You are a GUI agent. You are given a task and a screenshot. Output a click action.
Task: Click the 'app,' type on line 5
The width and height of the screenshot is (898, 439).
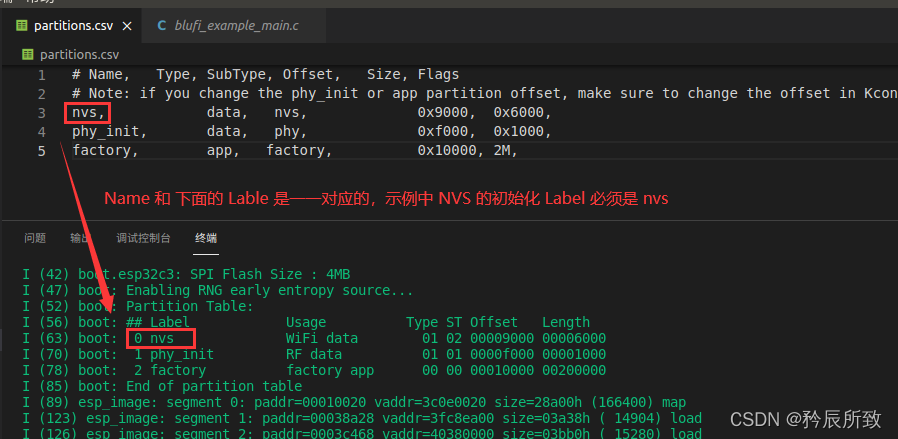tap(223, 151)
